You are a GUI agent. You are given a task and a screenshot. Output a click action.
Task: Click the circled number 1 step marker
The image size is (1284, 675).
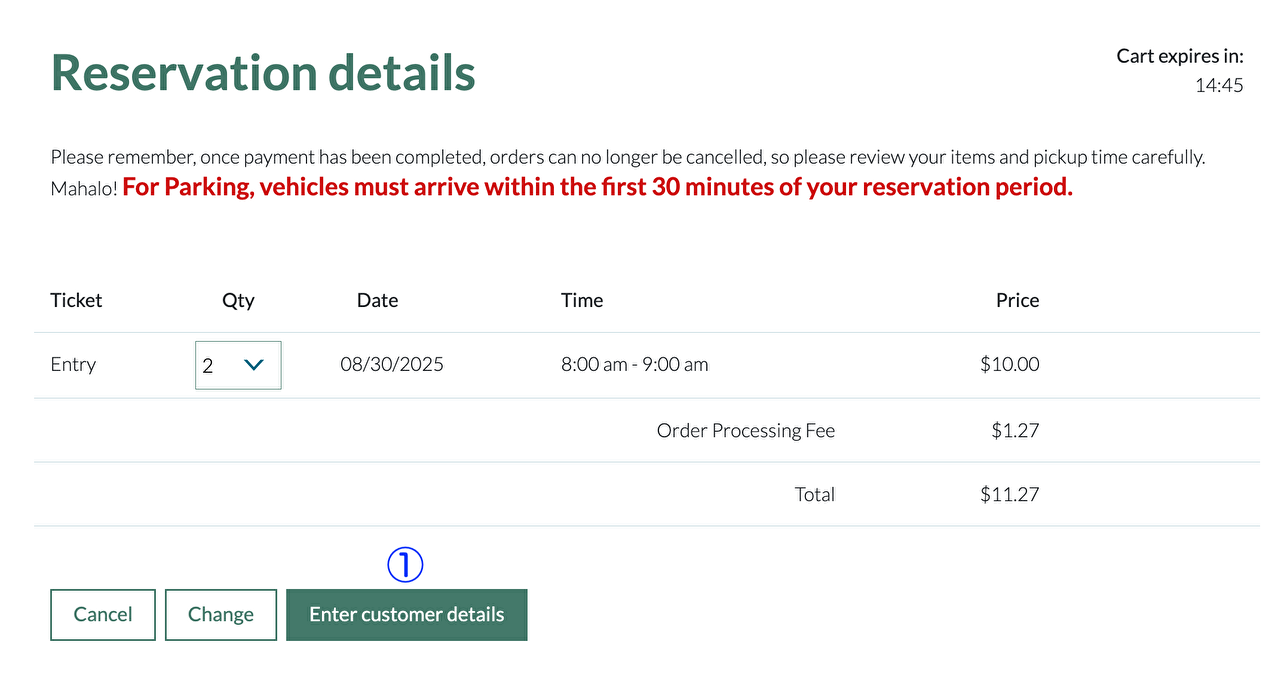405,565
